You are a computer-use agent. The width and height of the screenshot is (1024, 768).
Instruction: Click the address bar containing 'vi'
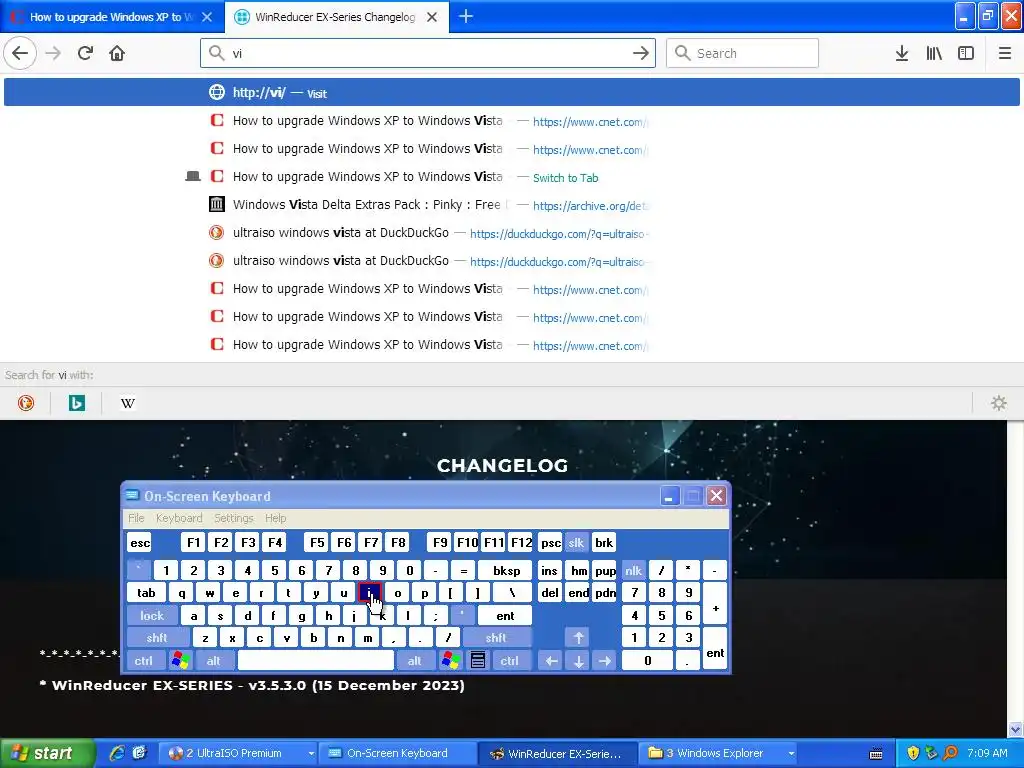point(428,53)
